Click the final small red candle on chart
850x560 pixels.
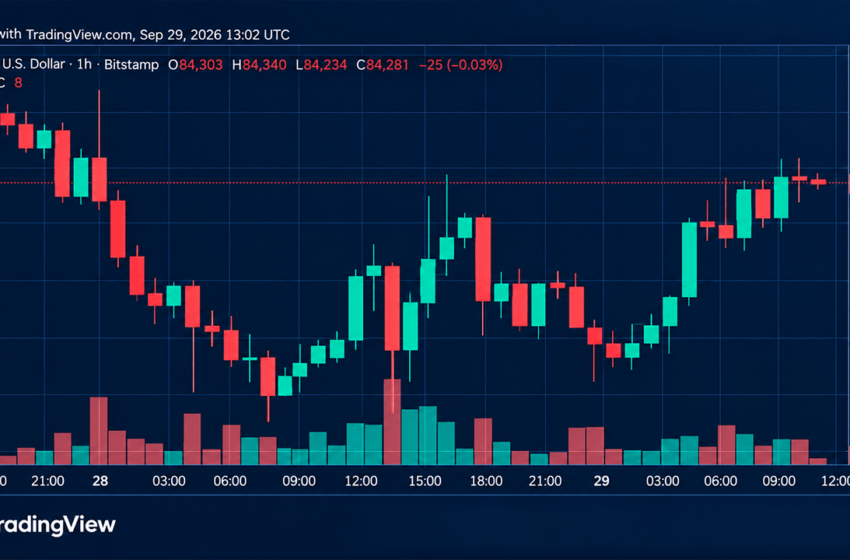click(x=818, y=182)
